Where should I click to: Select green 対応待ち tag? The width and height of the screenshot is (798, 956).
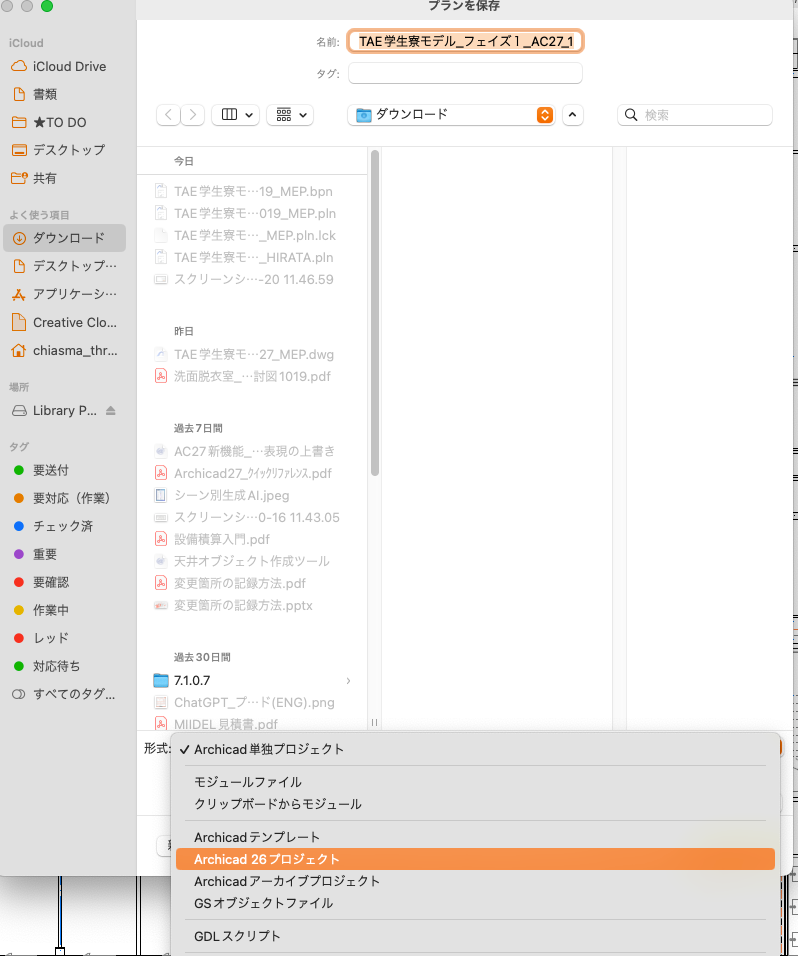tap(64, 666)
